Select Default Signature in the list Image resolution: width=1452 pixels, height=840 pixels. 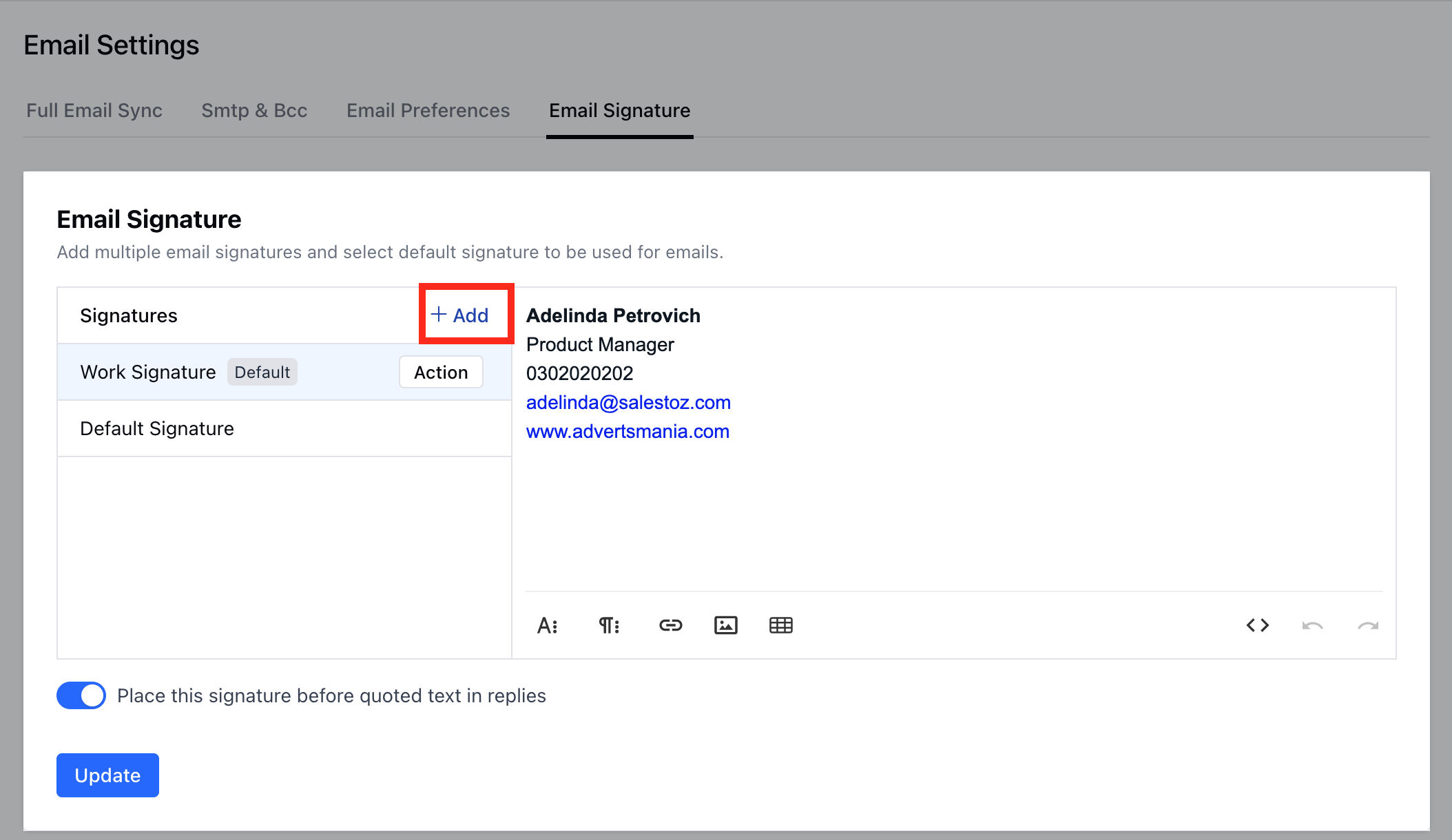click(157, 428)
